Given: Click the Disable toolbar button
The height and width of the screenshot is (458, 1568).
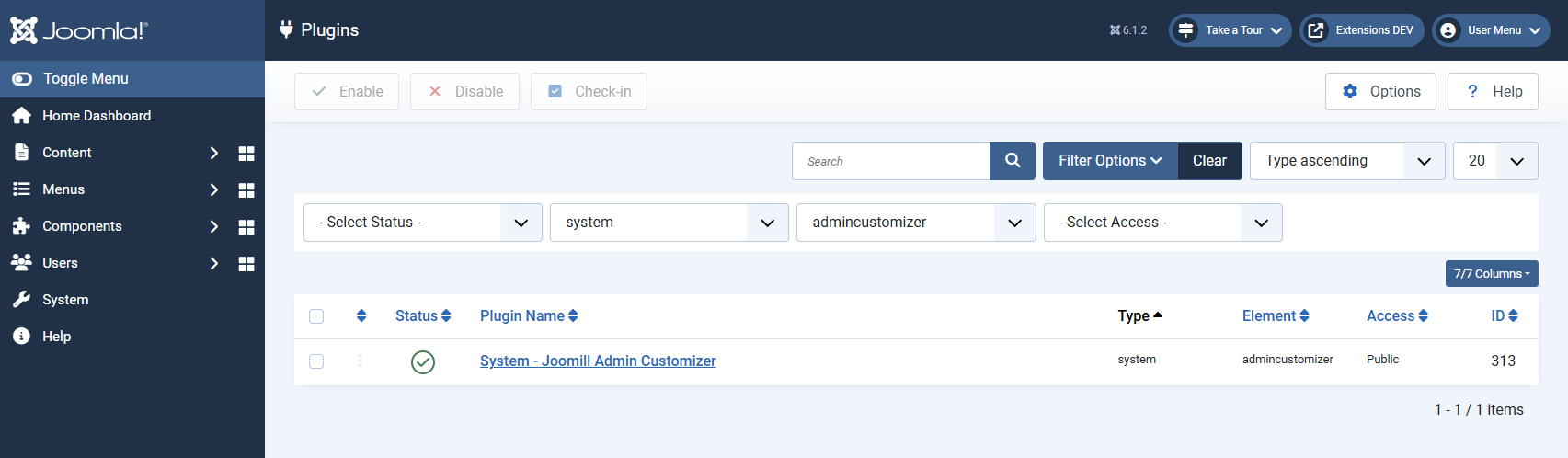Looking at the screenshot, I should [464, 92].
